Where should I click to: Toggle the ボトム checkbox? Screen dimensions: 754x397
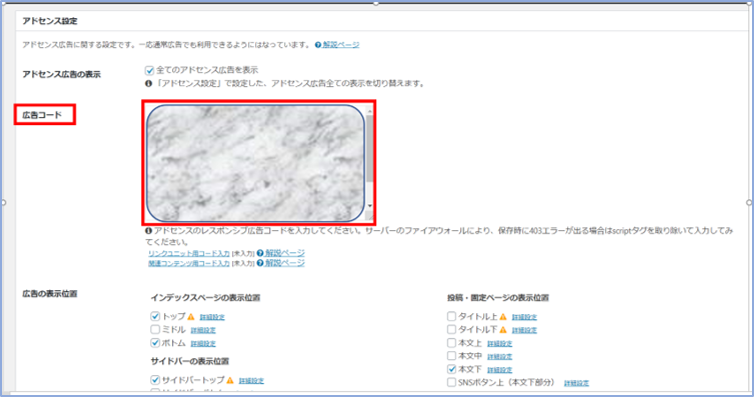155,343
